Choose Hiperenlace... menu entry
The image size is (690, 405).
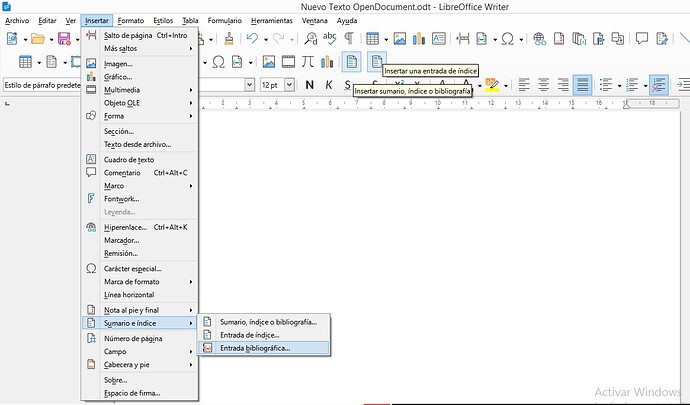point(140,227)
